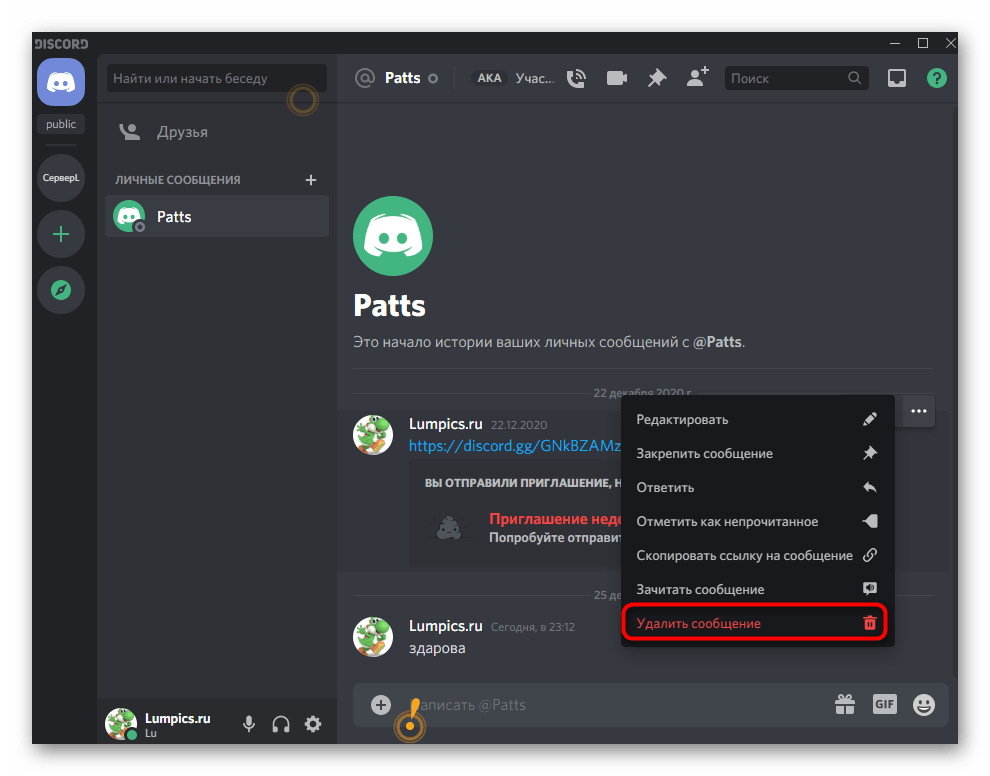The height and width of the screenshot is (776, 990).
Task: Open the inbox panel
Action: pyautogui.click(x=897, y=78)
